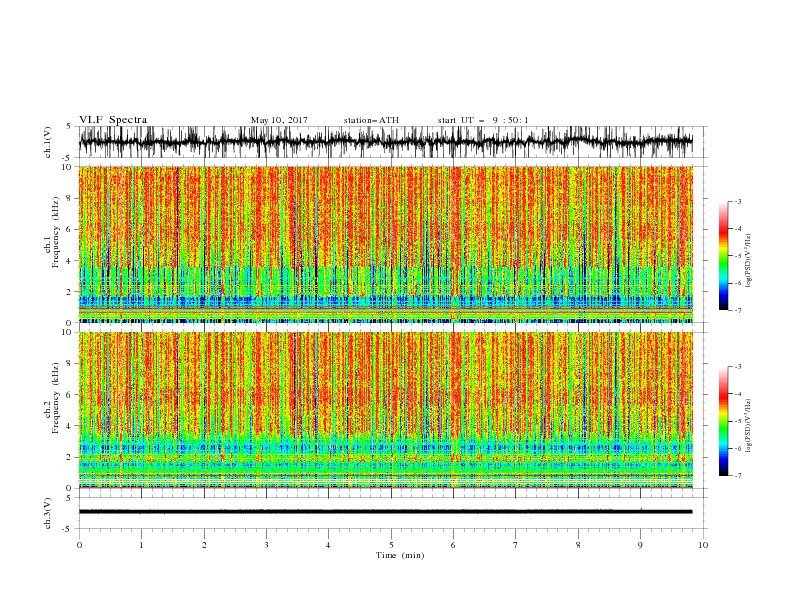Click the ch.3 flat voltage trace
The image size is (792, 612).
[x=385, y=512]
